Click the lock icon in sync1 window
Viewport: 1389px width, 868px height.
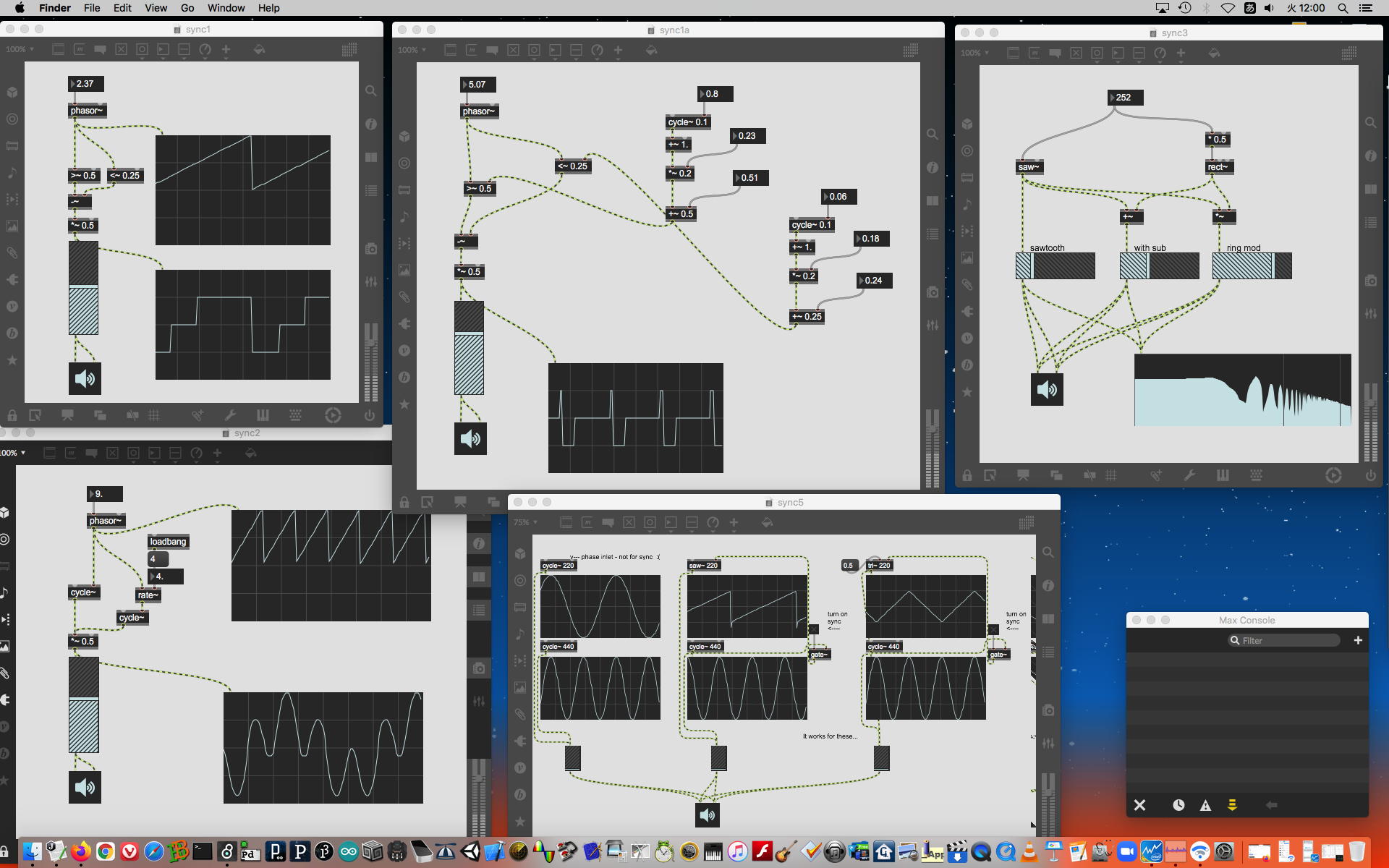[12, 415]
